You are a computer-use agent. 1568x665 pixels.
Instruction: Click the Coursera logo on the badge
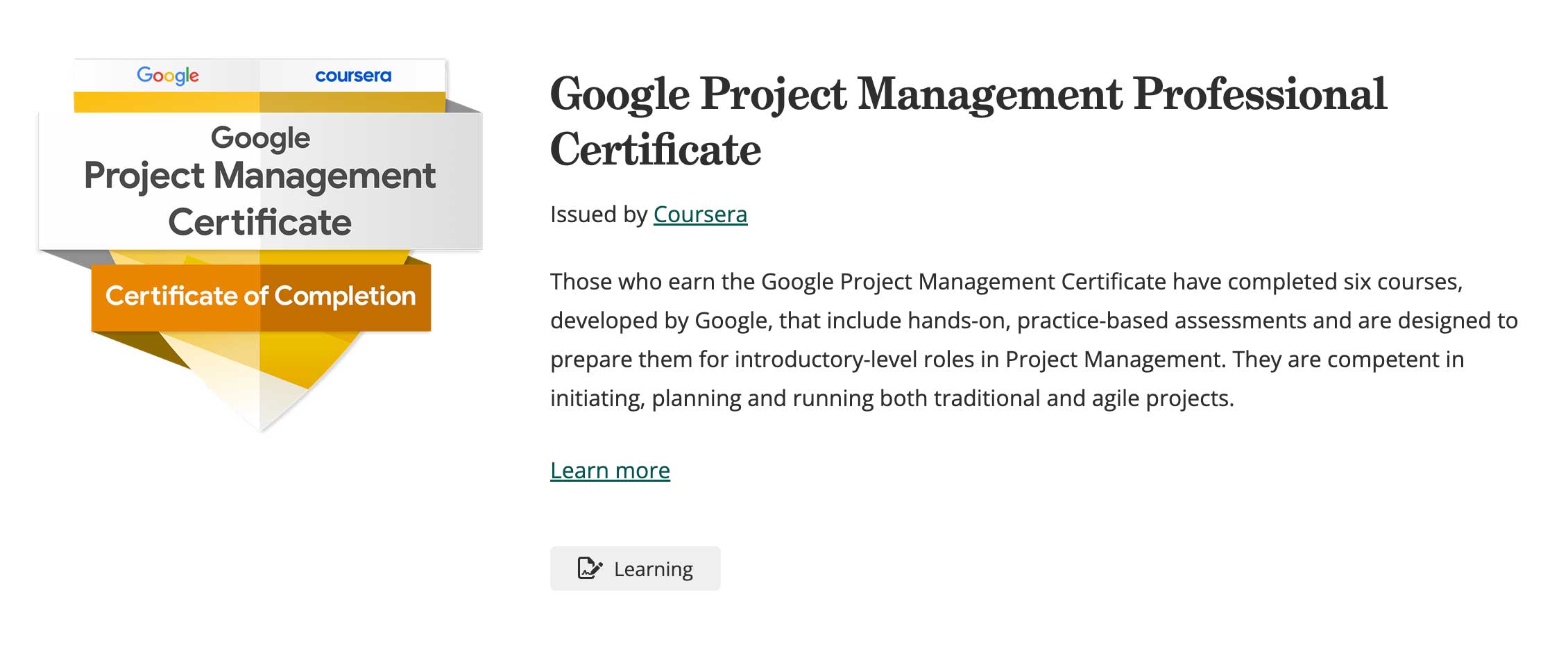[353, 76]
